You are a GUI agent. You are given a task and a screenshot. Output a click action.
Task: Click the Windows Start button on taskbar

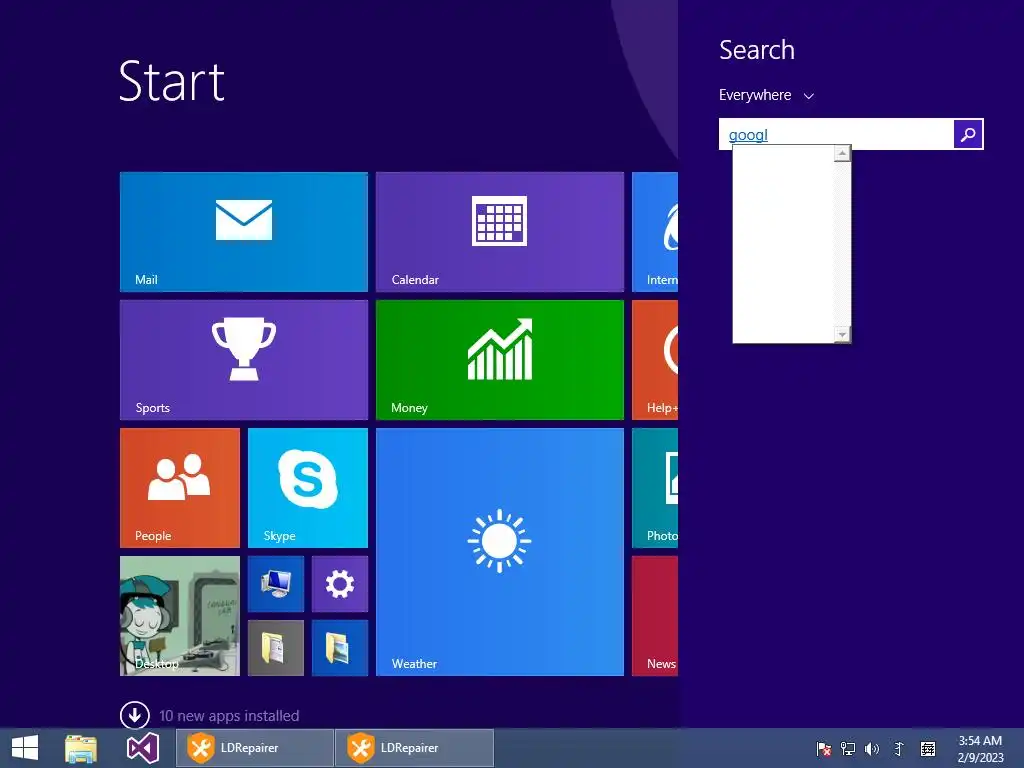coord(25,748)
